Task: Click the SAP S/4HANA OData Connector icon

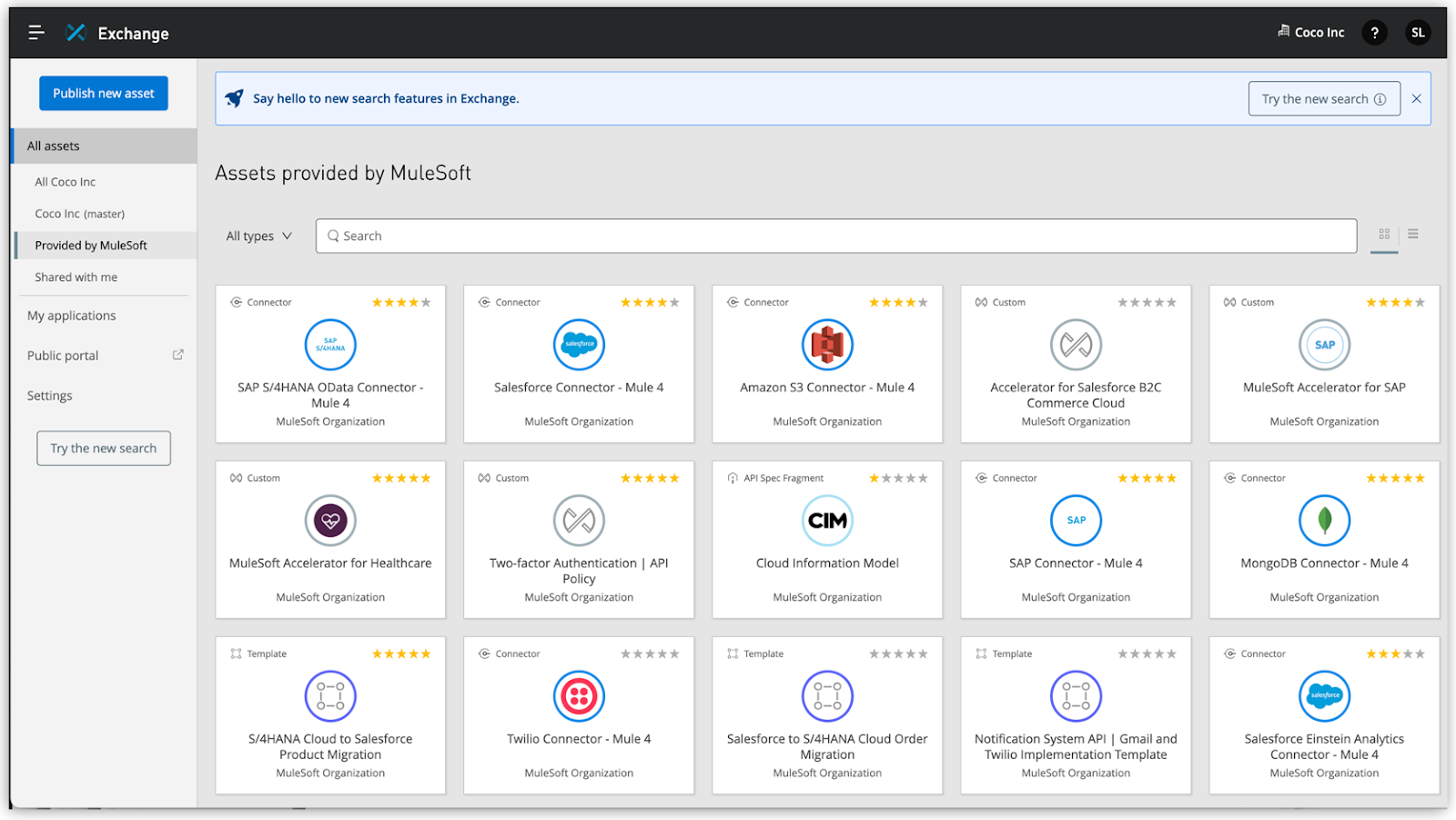Action: (x=330, y=345)
